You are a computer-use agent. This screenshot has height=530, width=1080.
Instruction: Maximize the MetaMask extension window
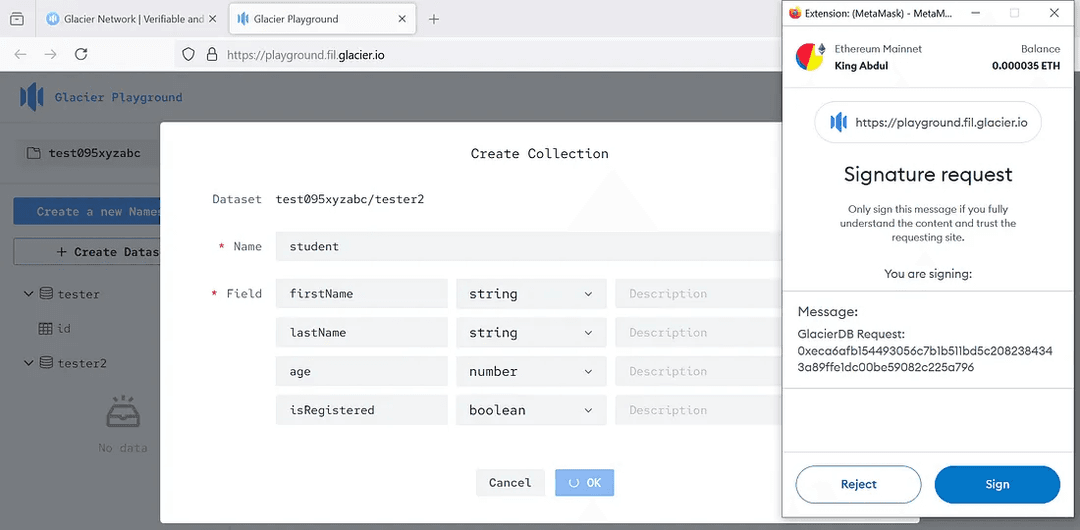1014,12
